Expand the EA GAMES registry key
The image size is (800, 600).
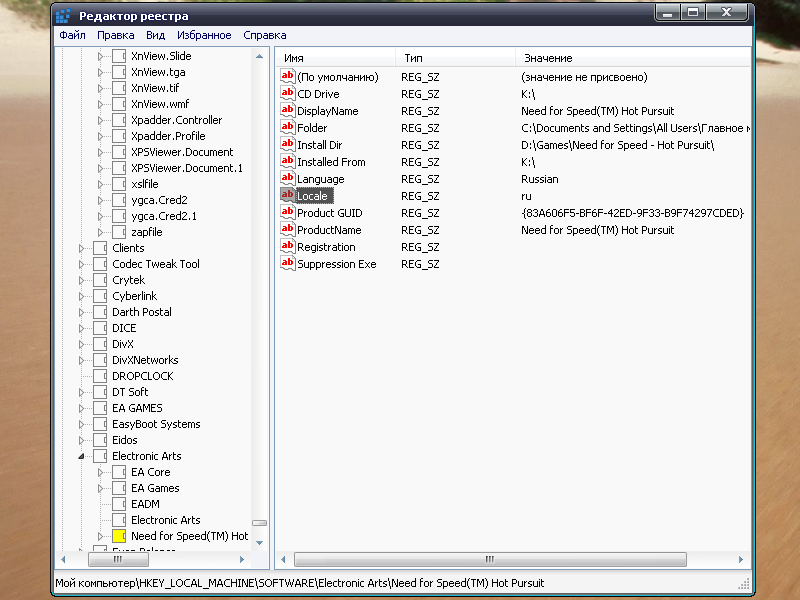coord(81,408)
